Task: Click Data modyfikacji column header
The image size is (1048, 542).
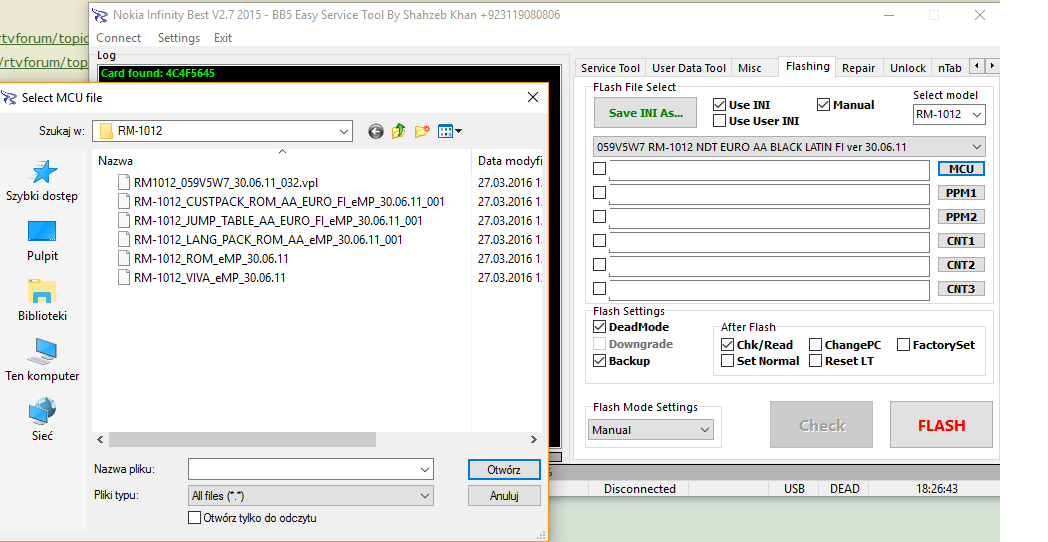Action: 509,161
